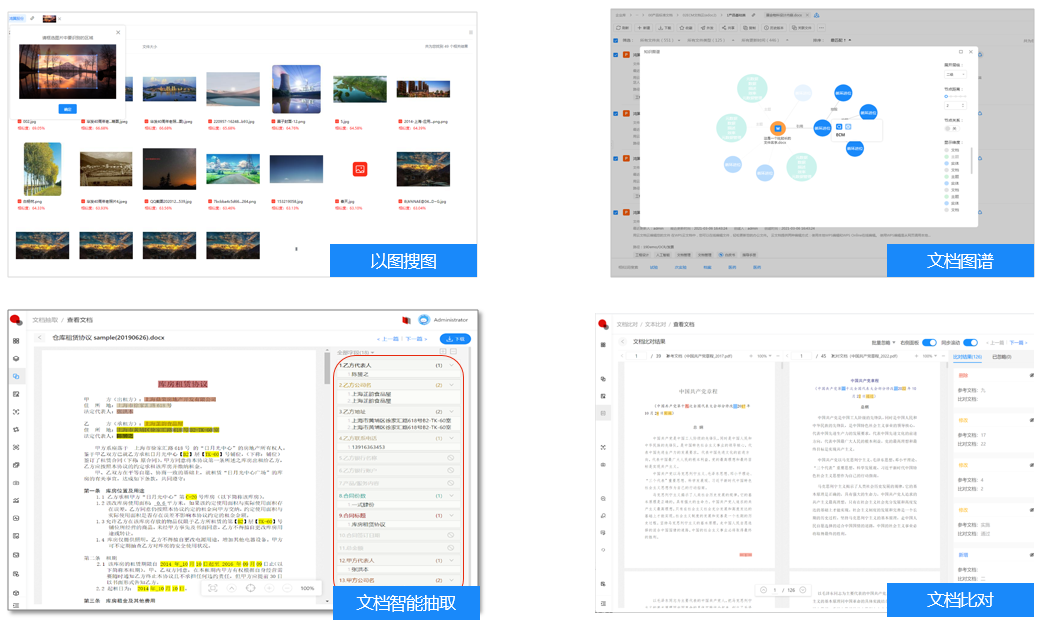Toggle checkbox of third document in graph window list
Screen dimensions: 1049x627
(x=616, y=159)
